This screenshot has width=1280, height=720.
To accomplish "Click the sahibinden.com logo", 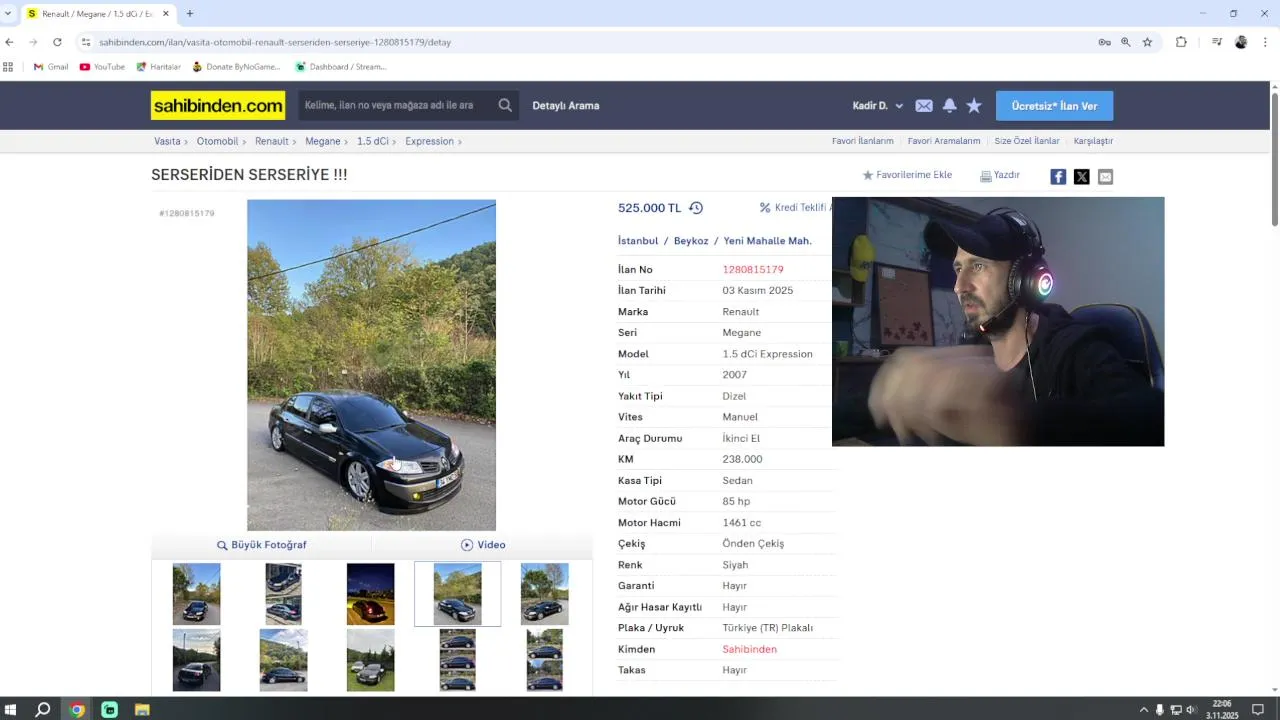I will pos(218,105).
